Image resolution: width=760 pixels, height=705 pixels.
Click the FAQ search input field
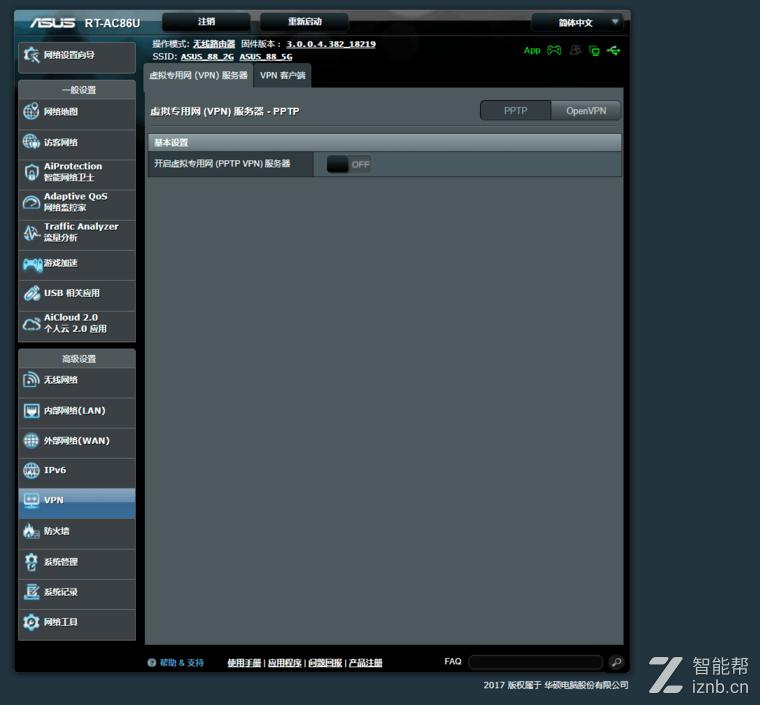click(x=536, y=662)
